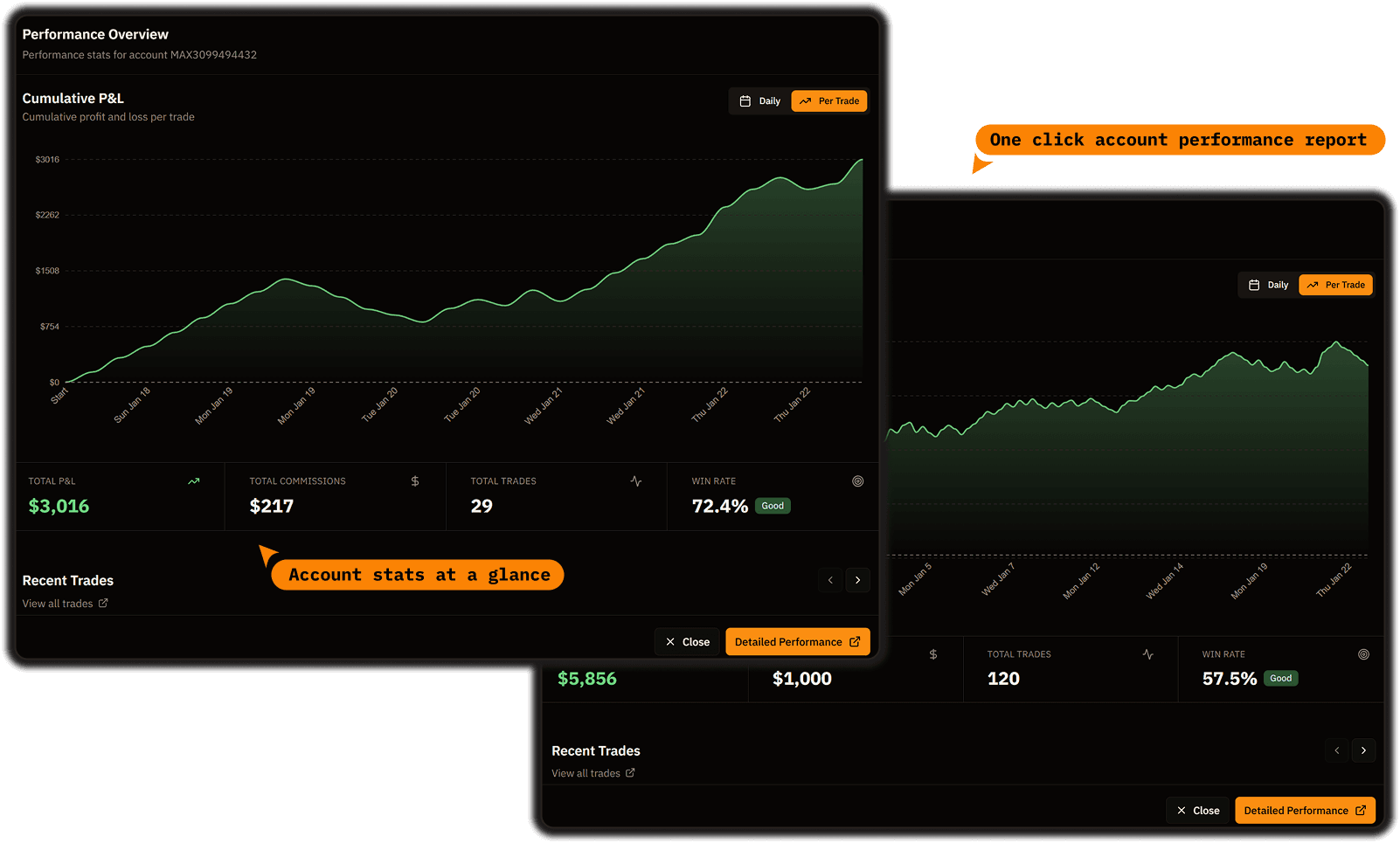1400x843 pixels.
Task: Click the dollar icon beside Total Commissions
Action: [414, 480]
